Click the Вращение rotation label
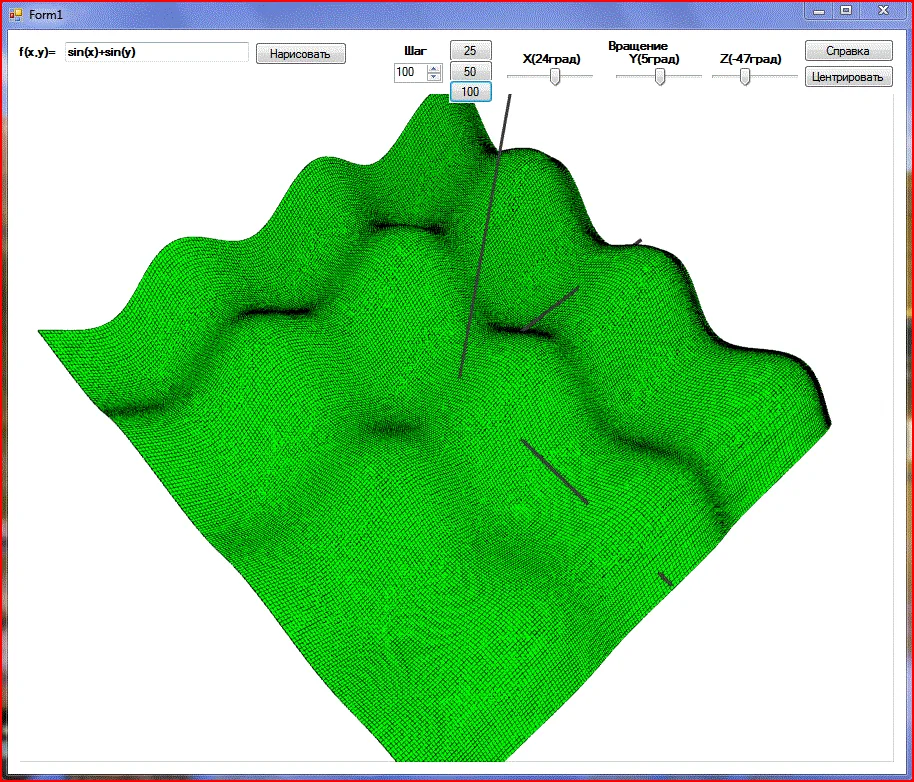The width and height of the screenshot is (914, 782). 638,46
